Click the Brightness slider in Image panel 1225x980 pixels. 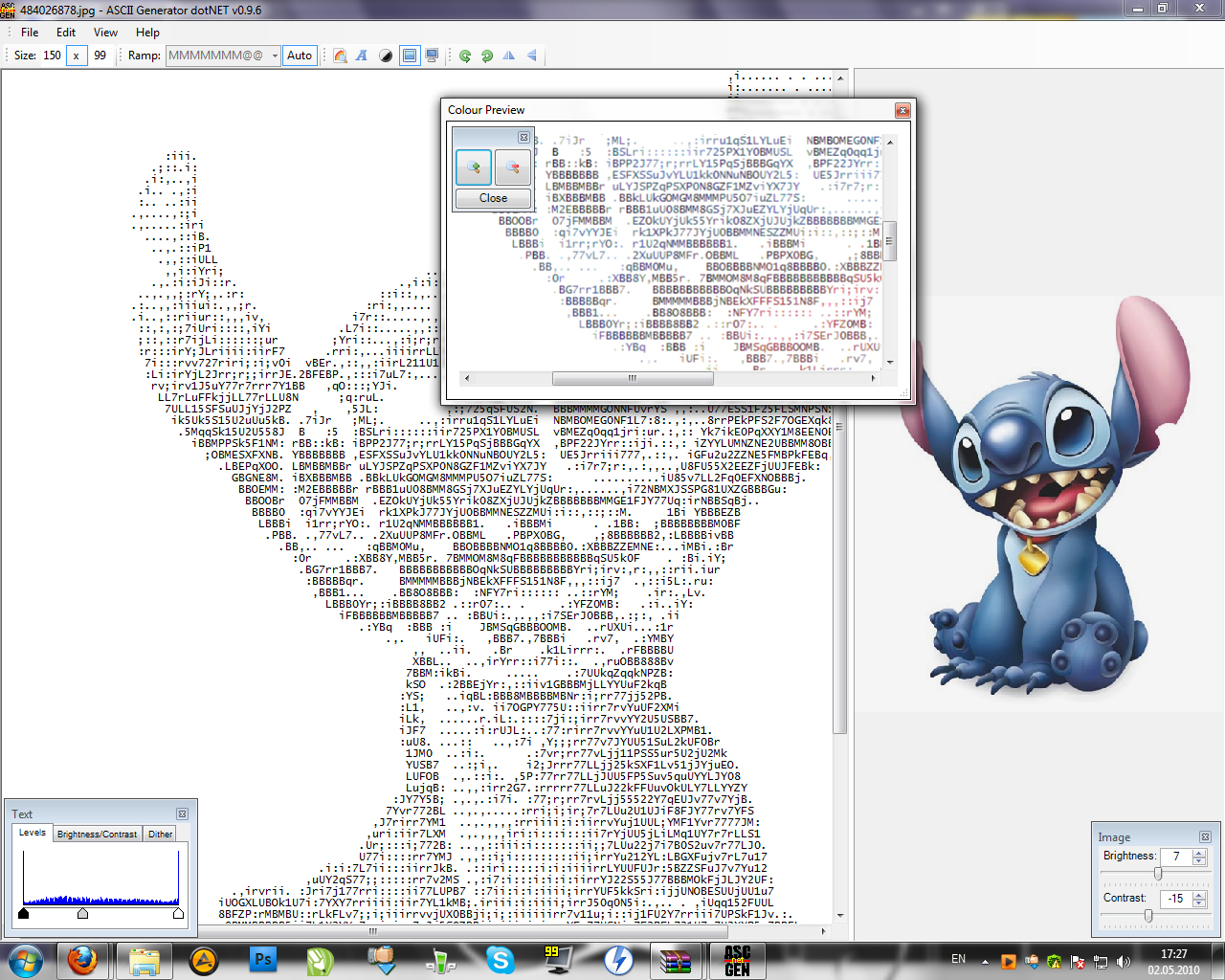coord(1158,874)
